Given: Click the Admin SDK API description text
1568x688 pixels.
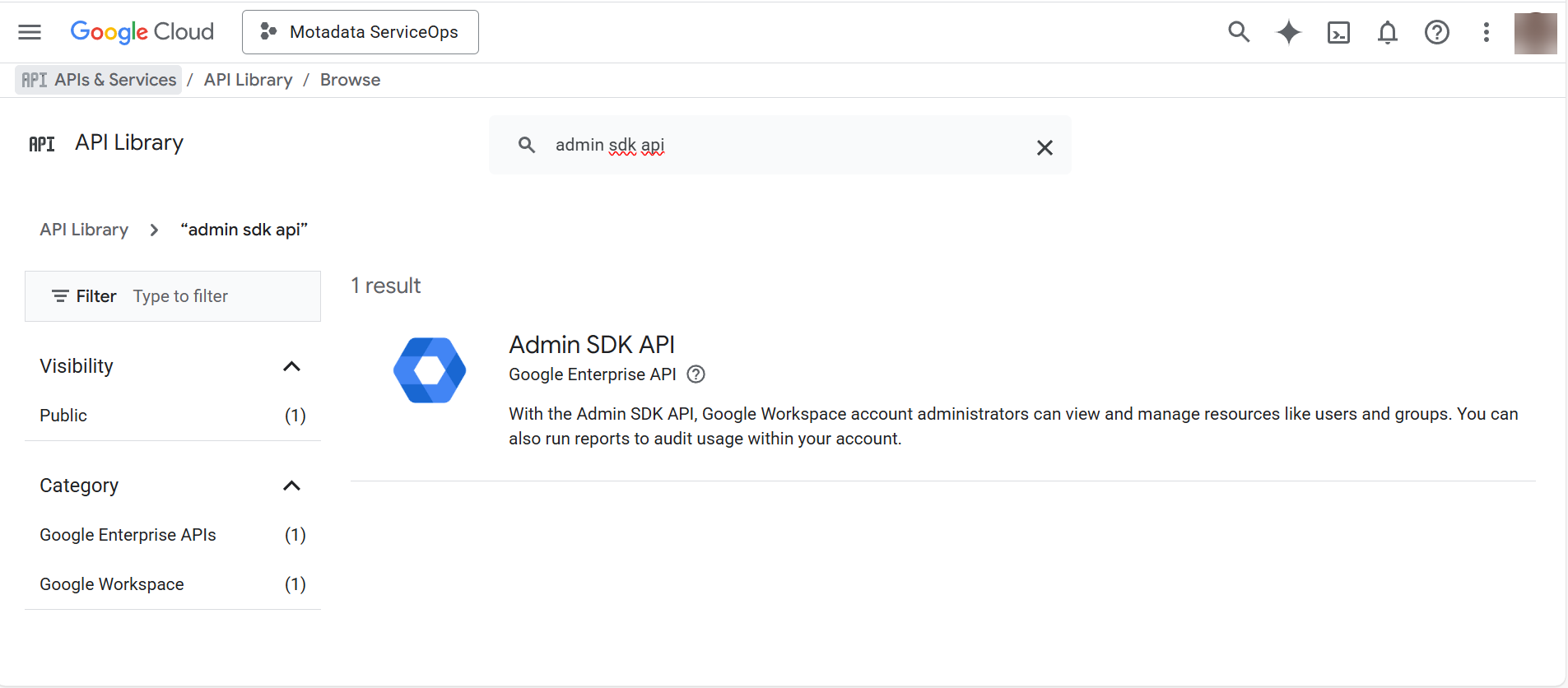Looking at the screenshot, I should 1013,426.
